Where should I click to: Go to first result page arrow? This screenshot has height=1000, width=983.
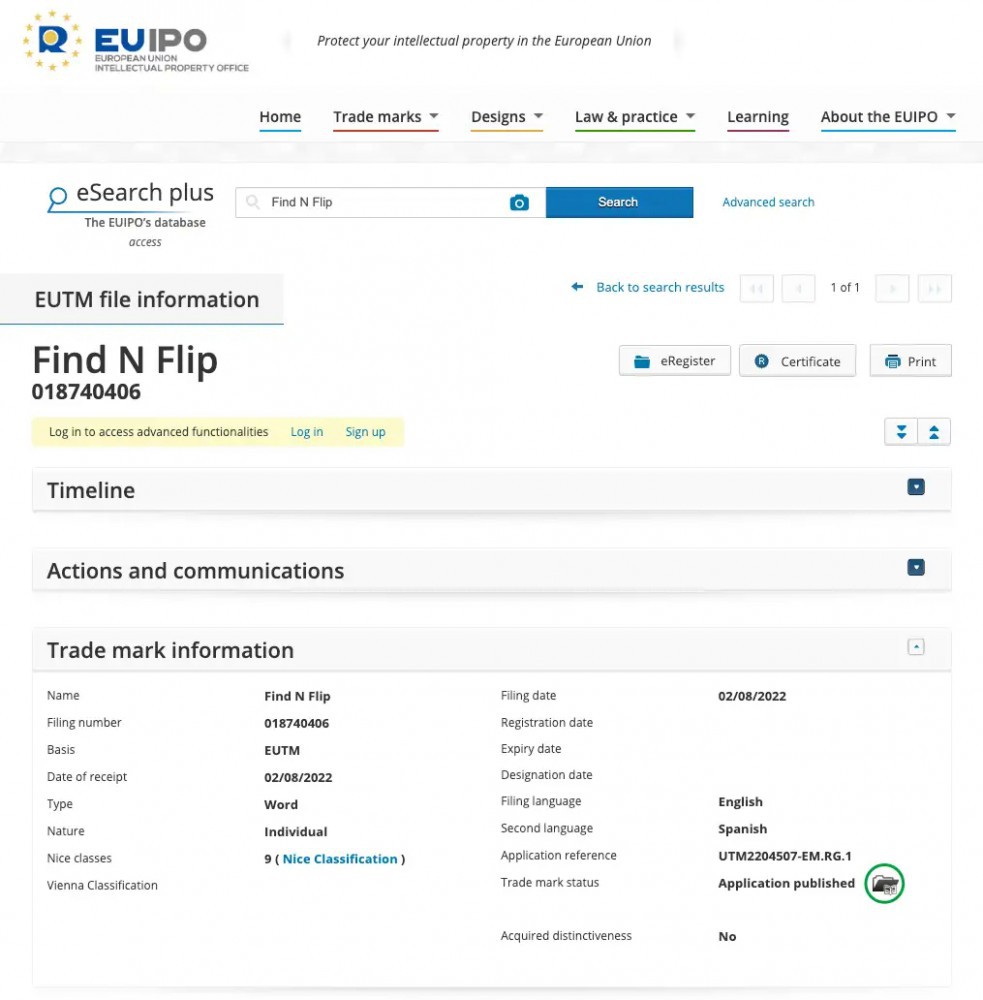coord(757,288)
